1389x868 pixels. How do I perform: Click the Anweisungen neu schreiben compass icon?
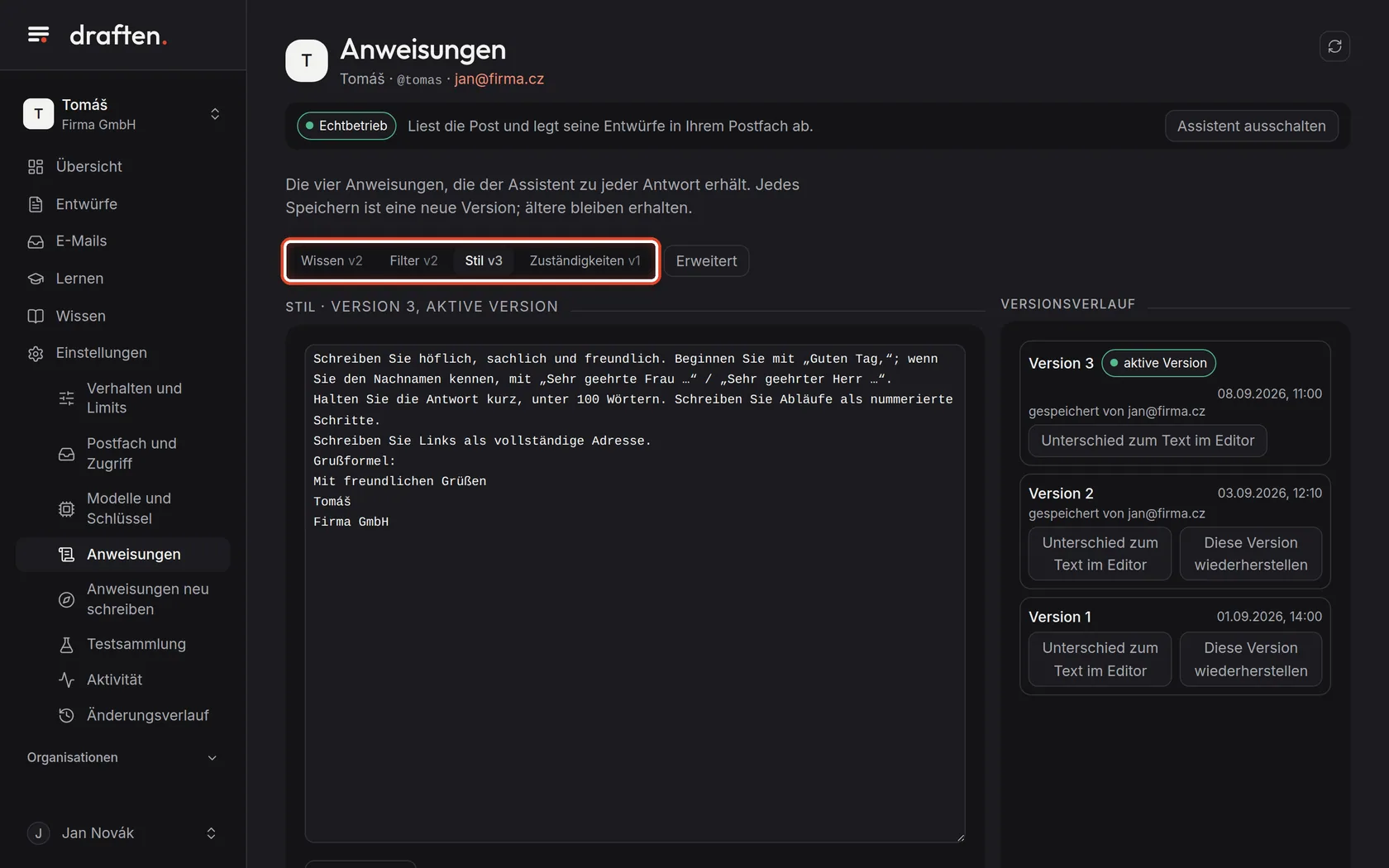pos(67,599)
